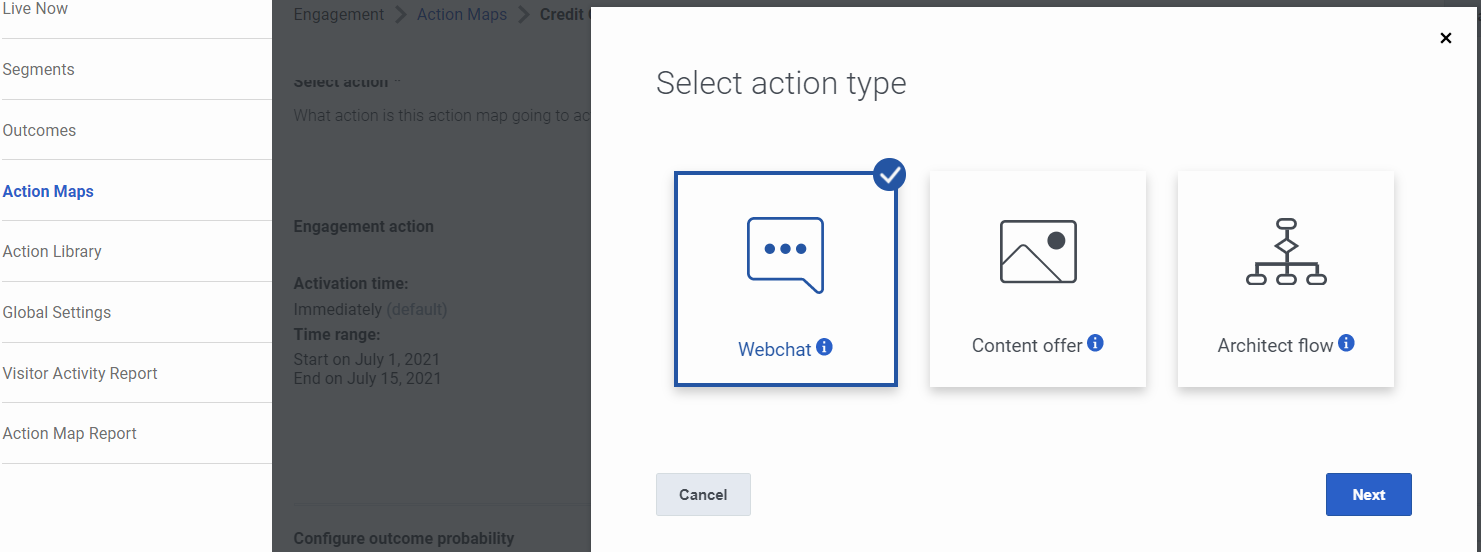Click the Action Maps breadcrumb link
Screen dimensions: 1481x552
[462, 15]
